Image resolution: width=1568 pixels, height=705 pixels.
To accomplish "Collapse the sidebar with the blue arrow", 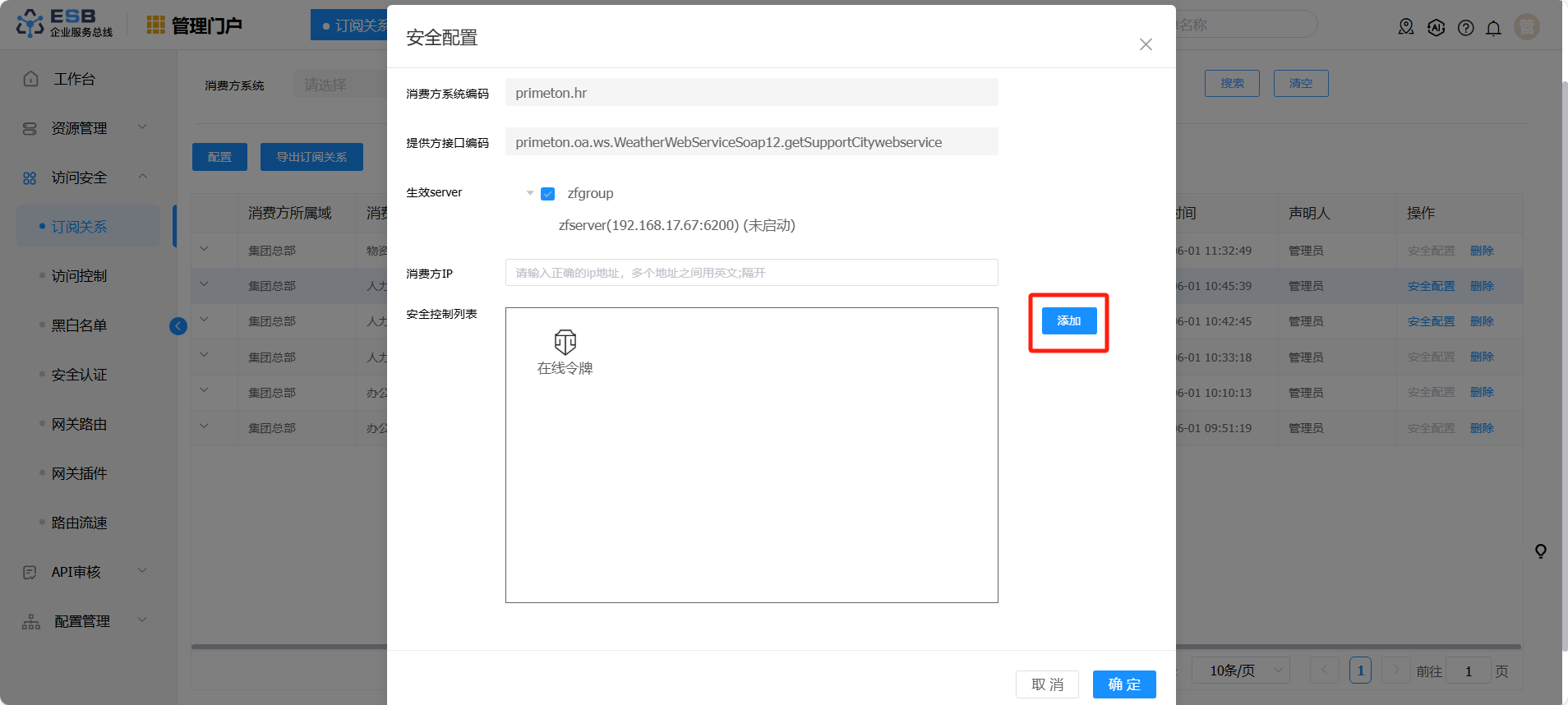I will (x=178, y=326).
